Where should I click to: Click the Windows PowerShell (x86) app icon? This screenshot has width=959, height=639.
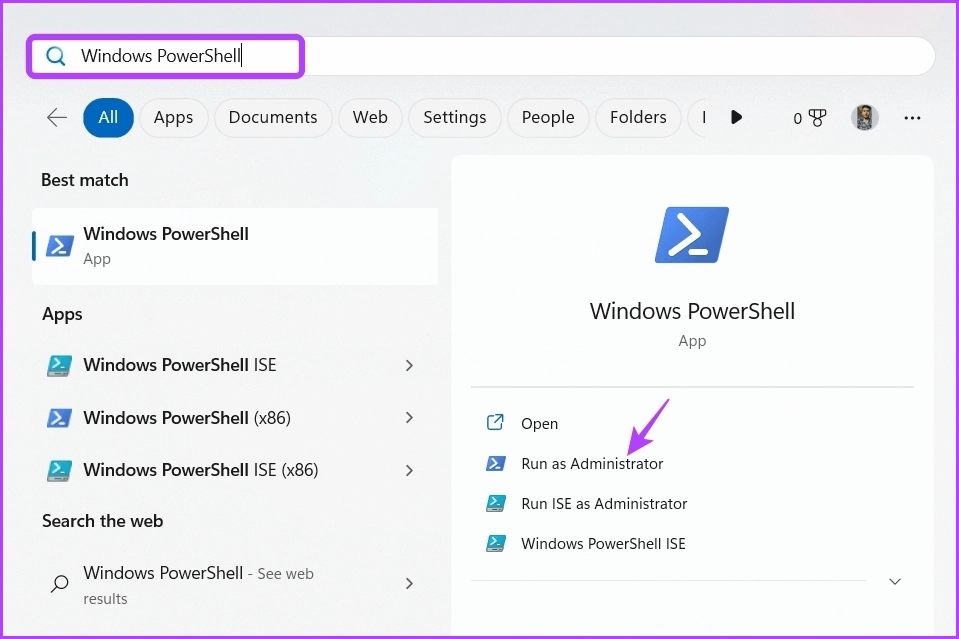click(x=59, y=418)
